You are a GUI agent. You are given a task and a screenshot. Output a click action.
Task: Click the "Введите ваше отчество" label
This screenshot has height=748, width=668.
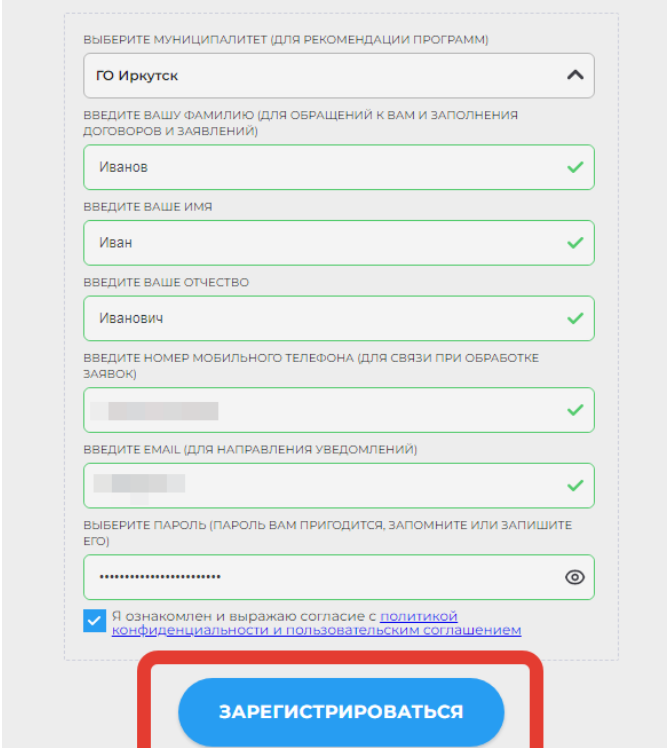pos(166,283)
